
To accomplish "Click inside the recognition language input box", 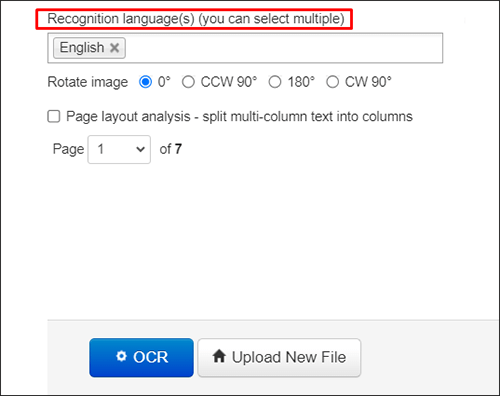I will [245, 48].
